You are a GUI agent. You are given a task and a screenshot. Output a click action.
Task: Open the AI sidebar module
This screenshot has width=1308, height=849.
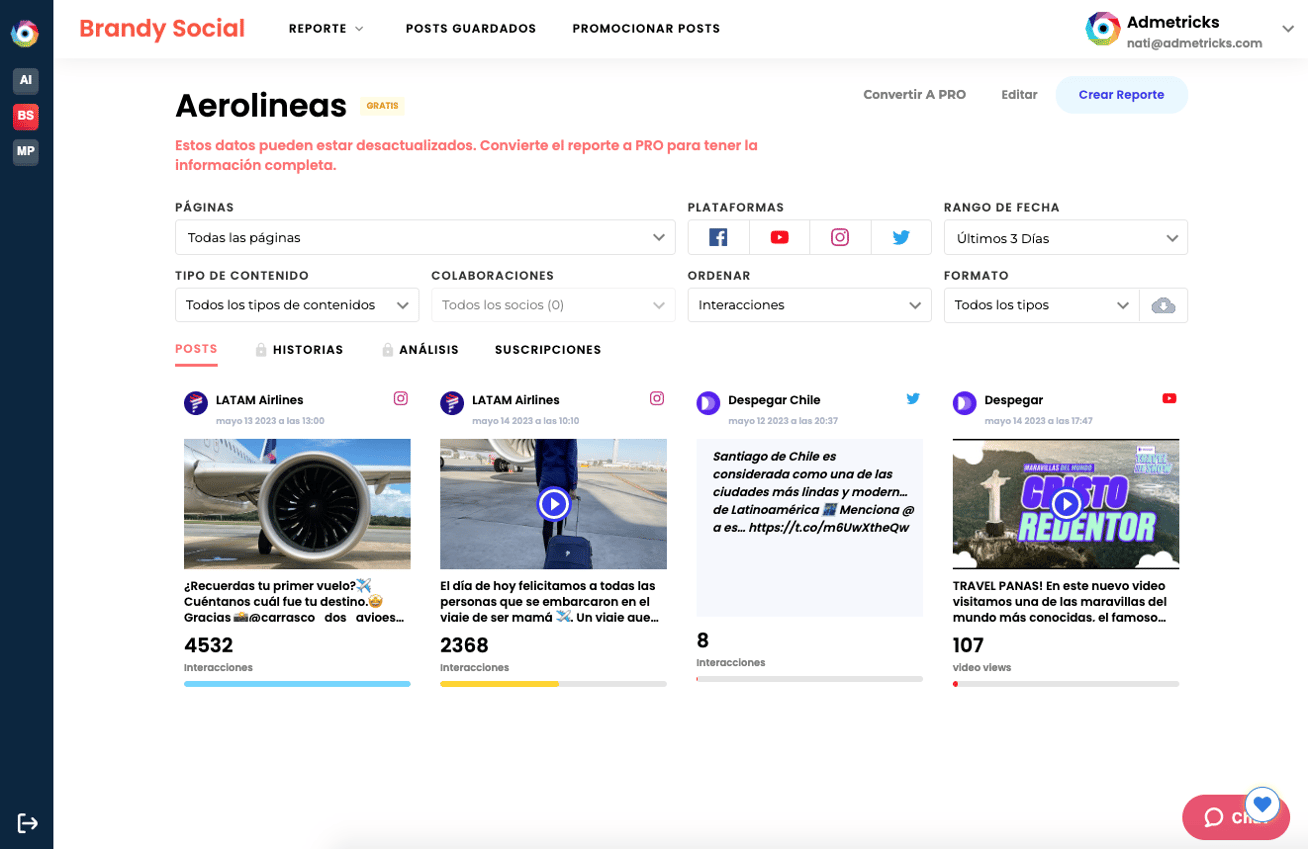pos(26,80)
